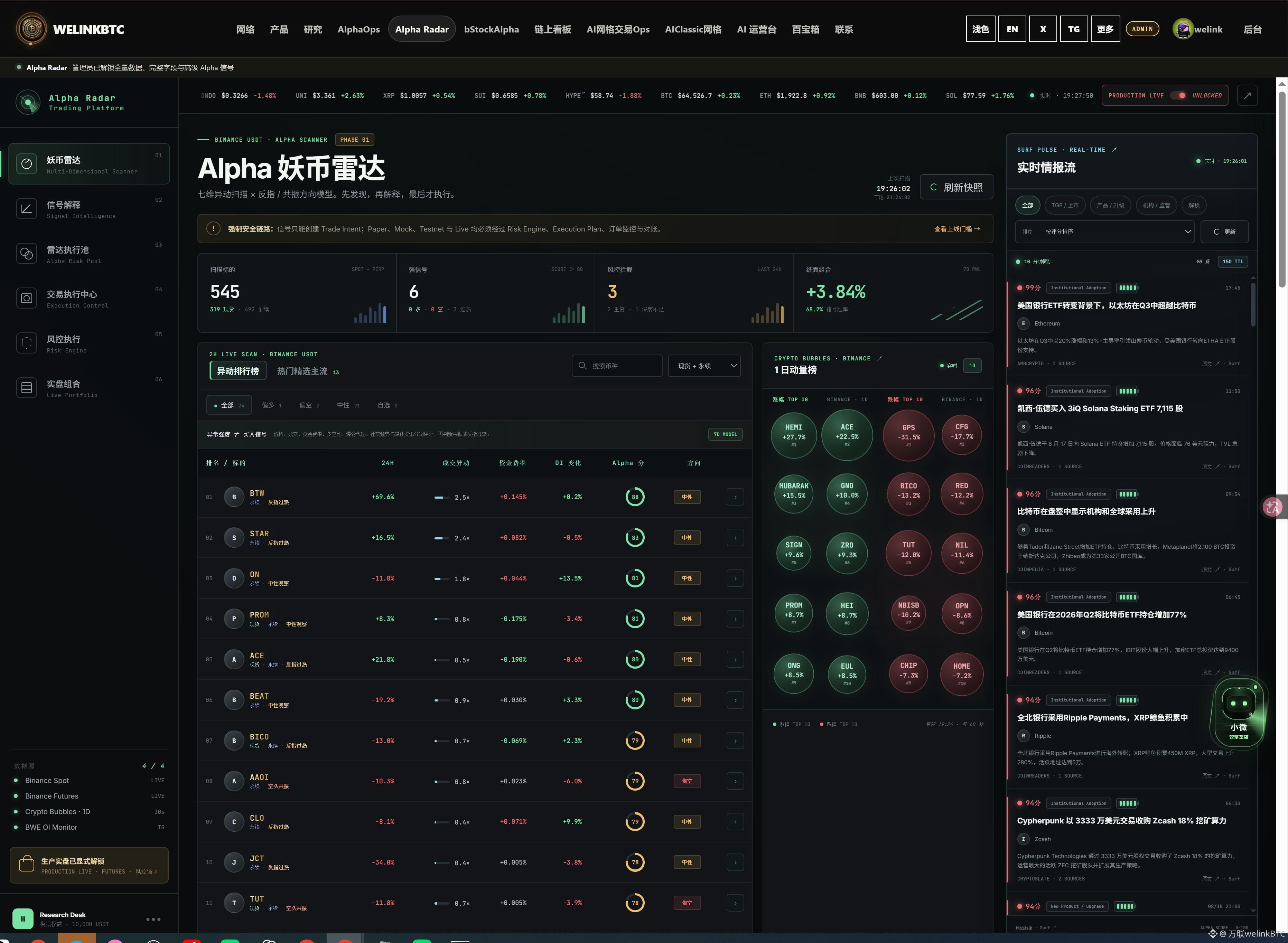Click the 刷新快照 refresh button
Viewport: 1288px width, 943px height.
[956, 187]
